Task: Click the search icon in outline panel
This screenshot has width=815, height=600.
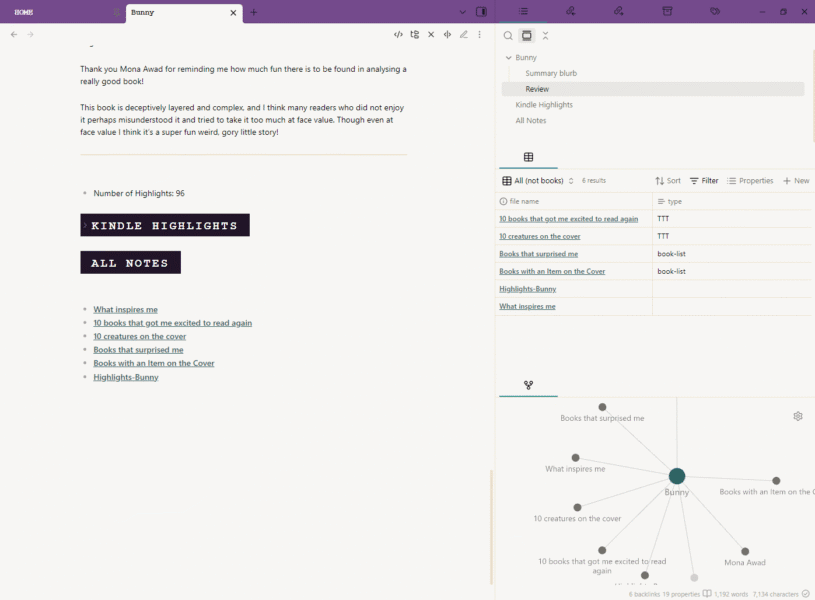Action: (508, 36)
